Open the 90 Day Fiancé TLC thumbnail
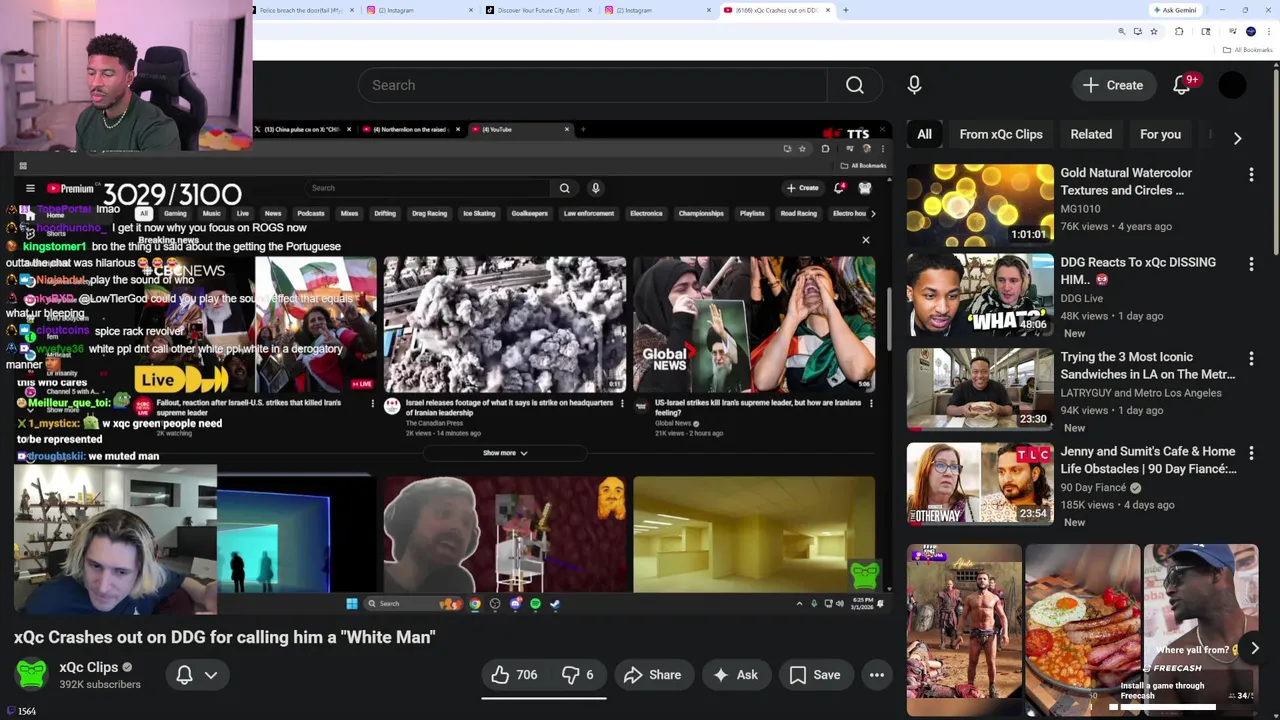This screenshot has height=720, width=1280. [980, 484]
